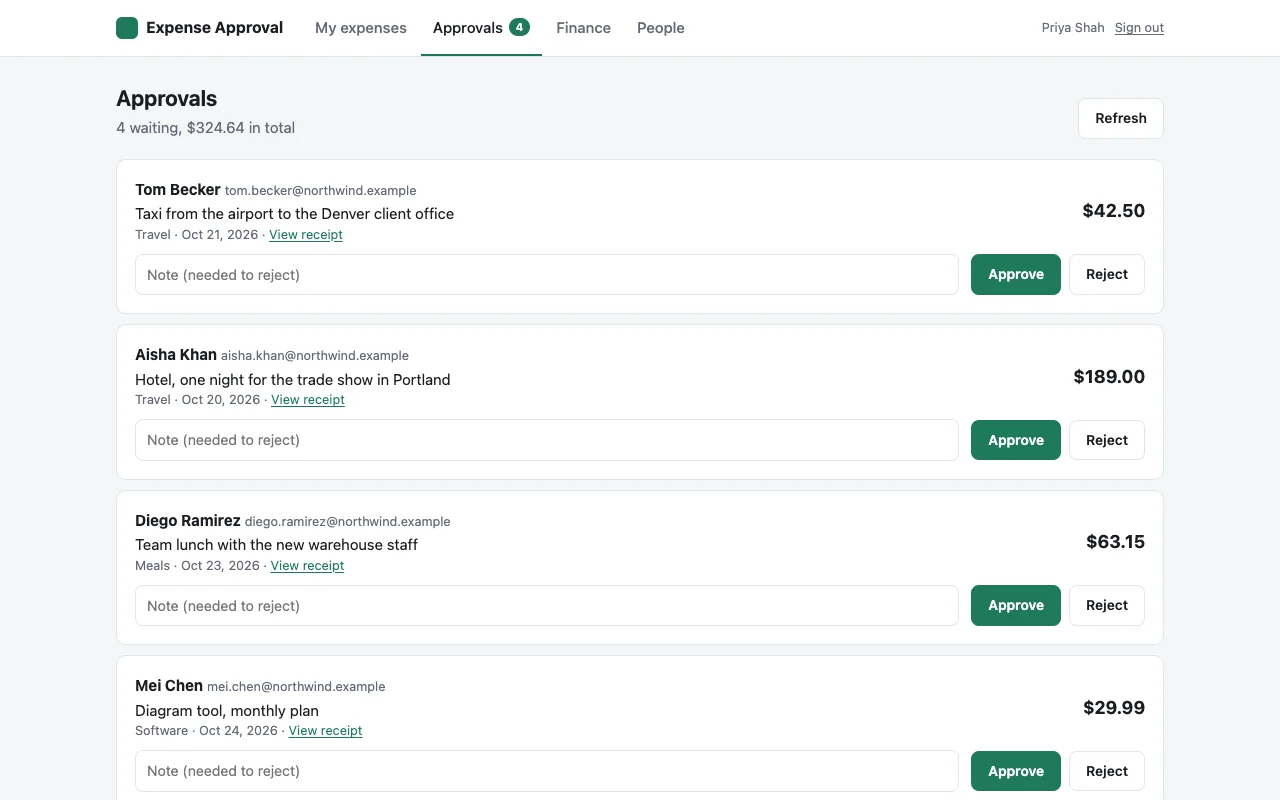This screenshot has height=800, width=1280.
Task: Click the 'Taxi from the airport' description
Action: point(295,214)
